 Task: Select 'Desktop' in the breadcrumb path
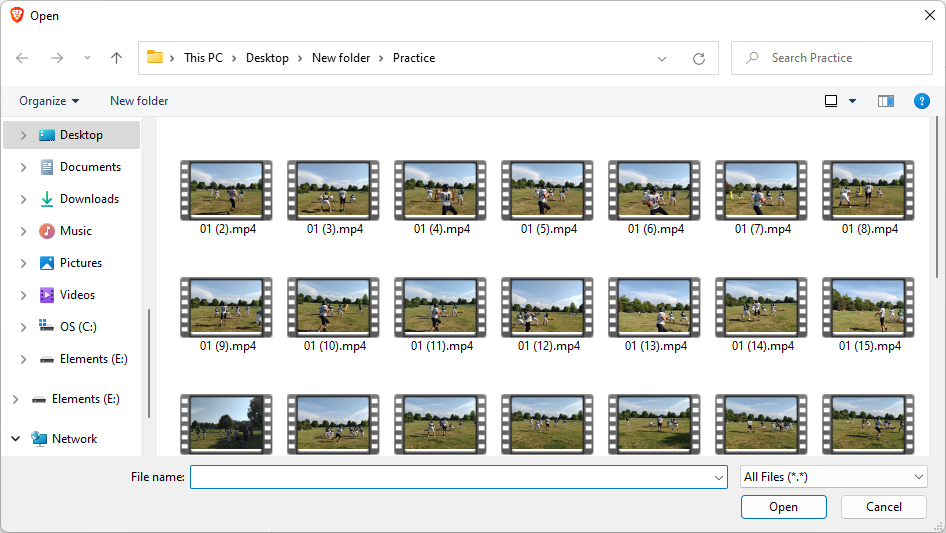click(x=267, y=58)
